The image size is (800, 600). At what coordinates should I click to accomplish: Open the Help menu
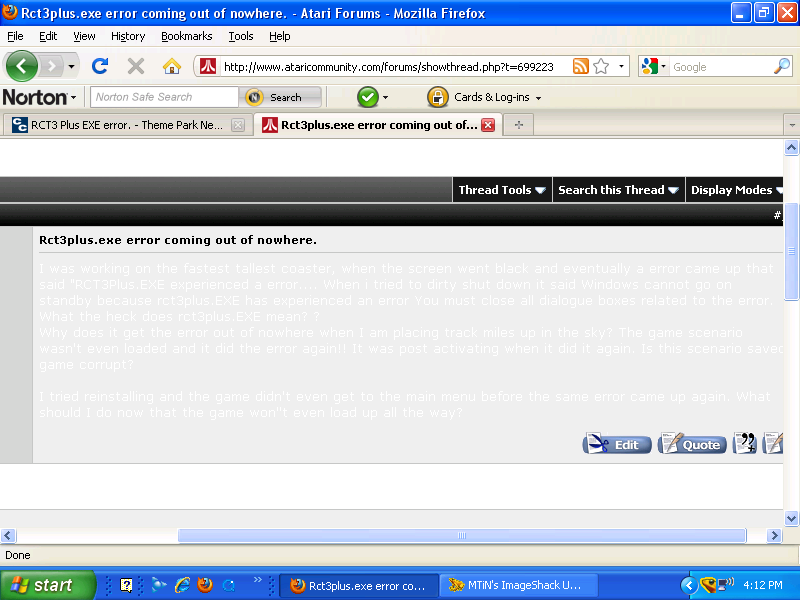coord(280,36)
